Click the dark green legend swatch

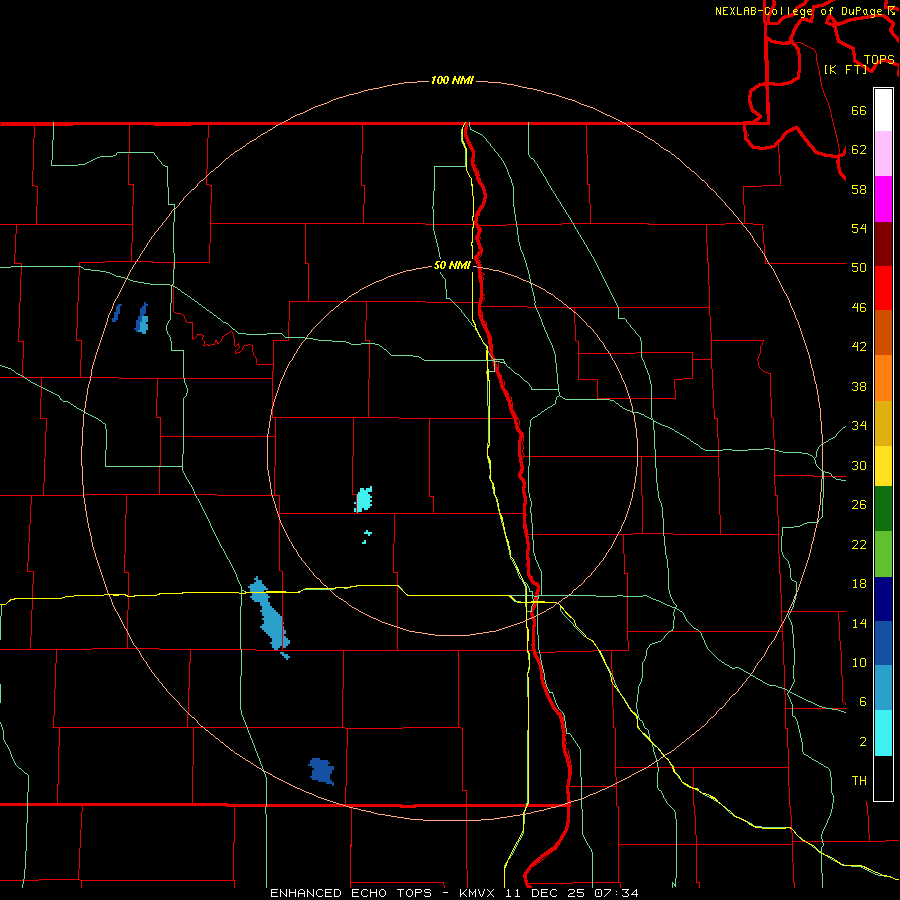pyautogui.click(x=883, y=509)
